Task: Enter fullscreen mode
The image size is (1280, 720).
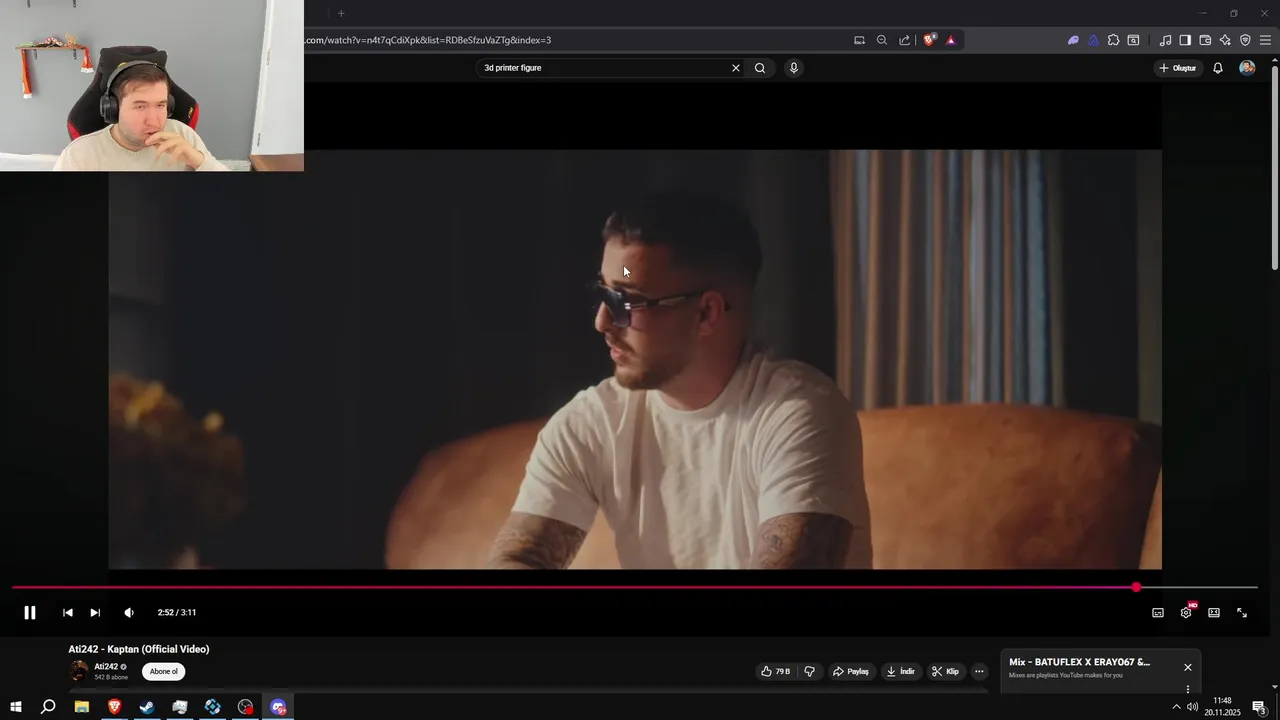Action: (x=1242, y=613)
